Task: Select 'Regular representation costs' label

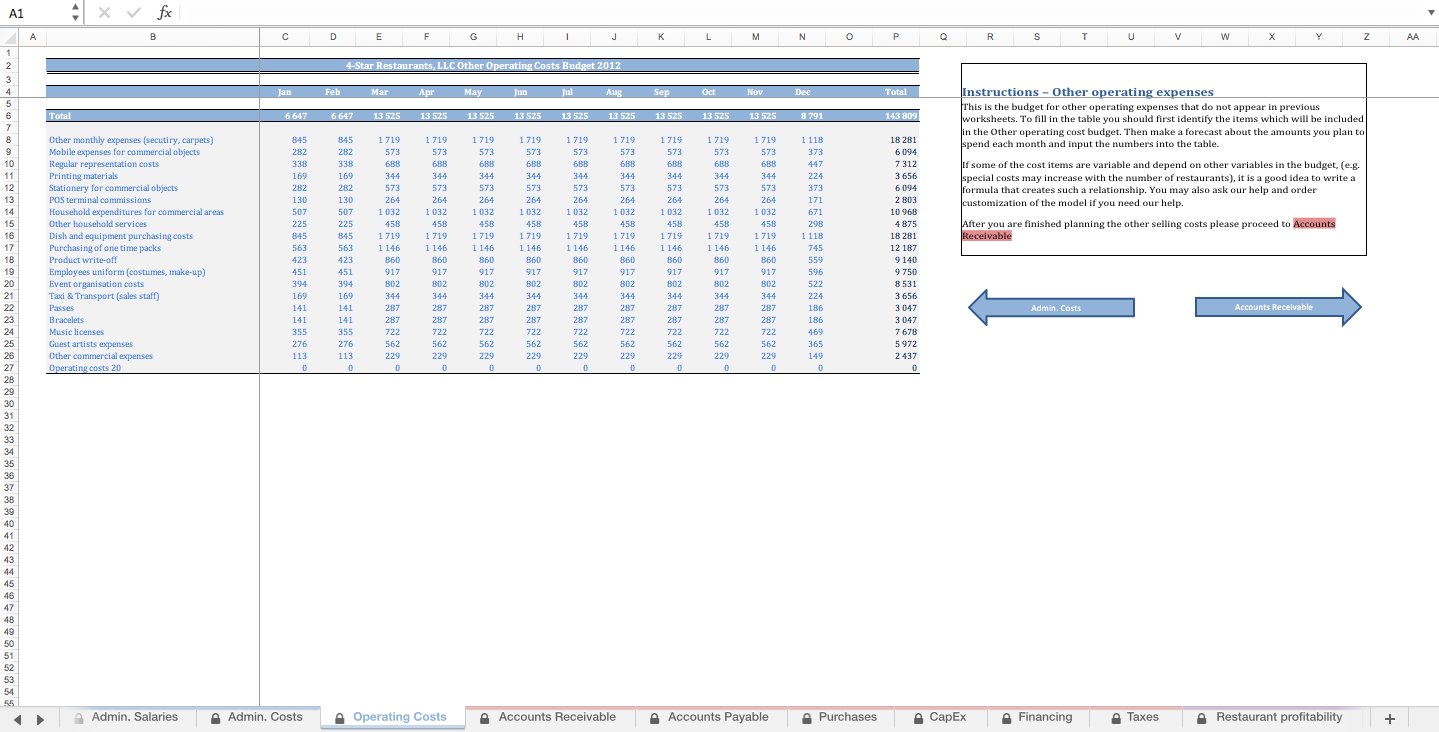Action: (104, 164)
